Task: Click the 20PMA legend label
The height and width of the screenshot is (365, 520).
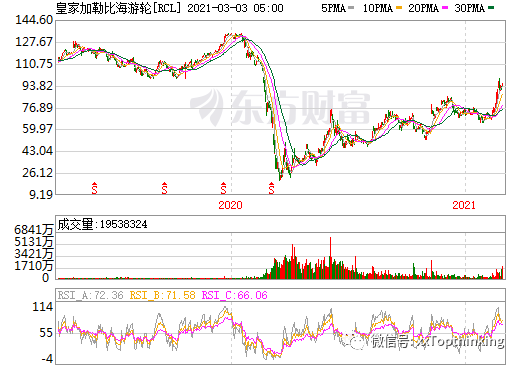Action: click(424, 8)
